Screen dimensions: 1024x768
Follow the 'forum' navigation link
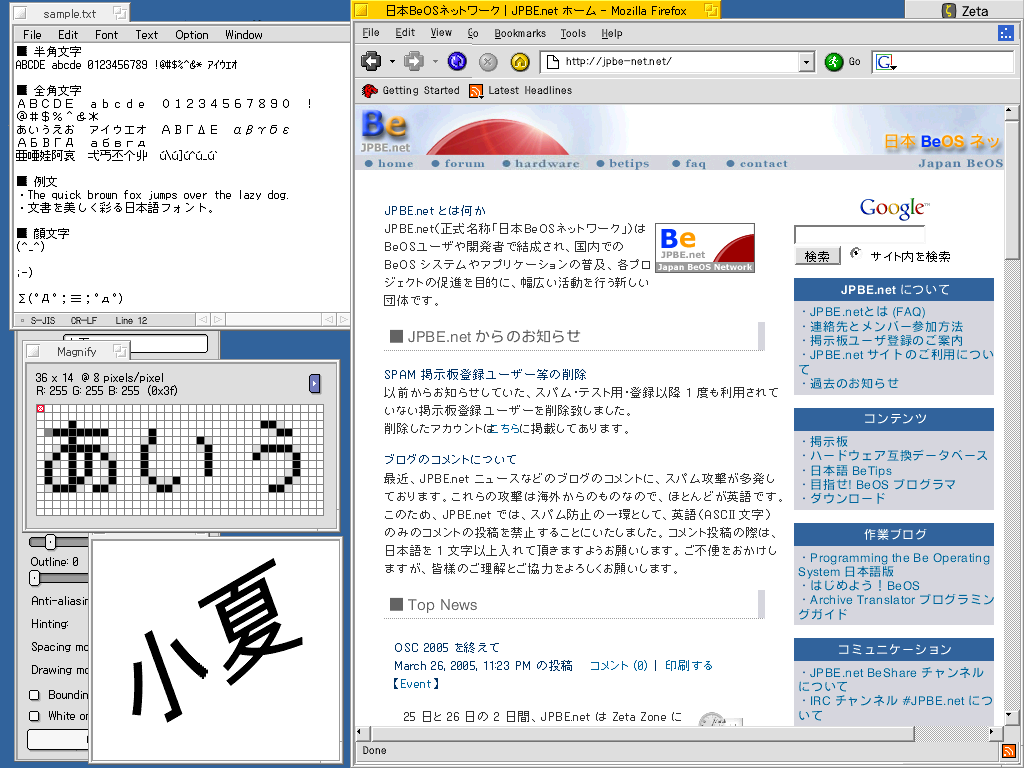pyautogui.click(x=464, y=163)
